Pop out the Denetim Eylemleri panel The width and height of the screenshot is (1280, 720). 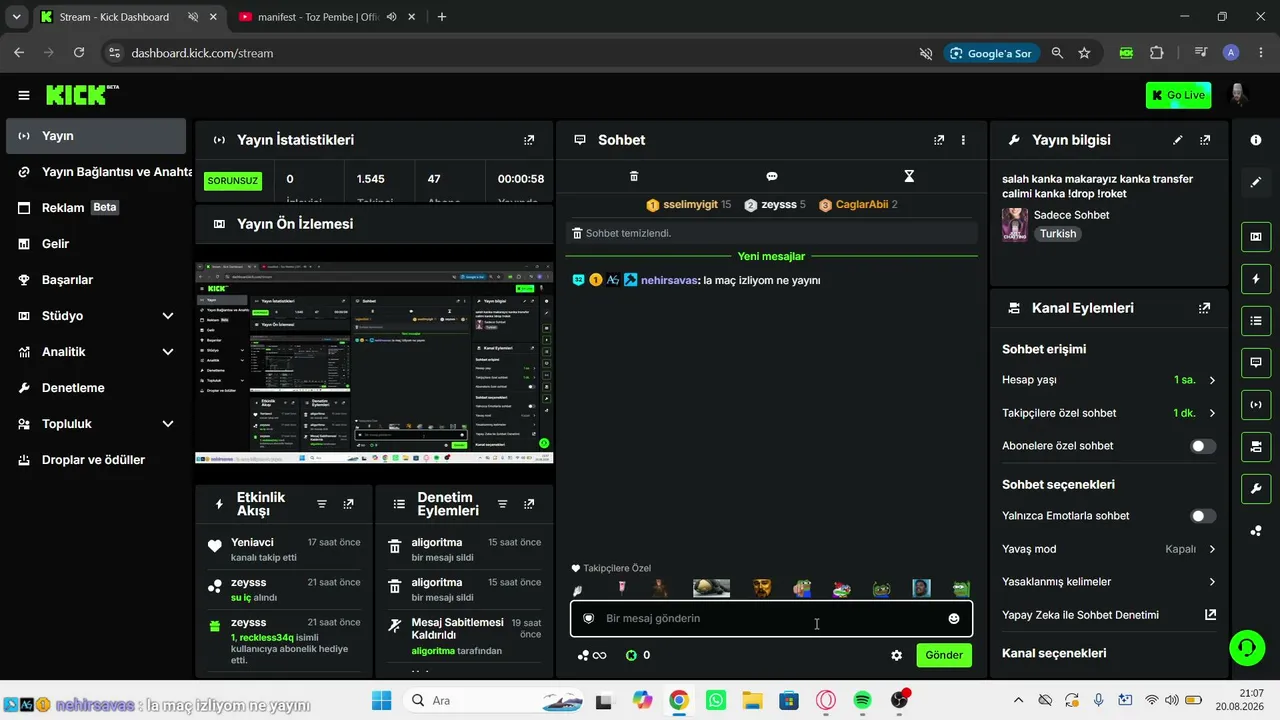tap(529, 504)
